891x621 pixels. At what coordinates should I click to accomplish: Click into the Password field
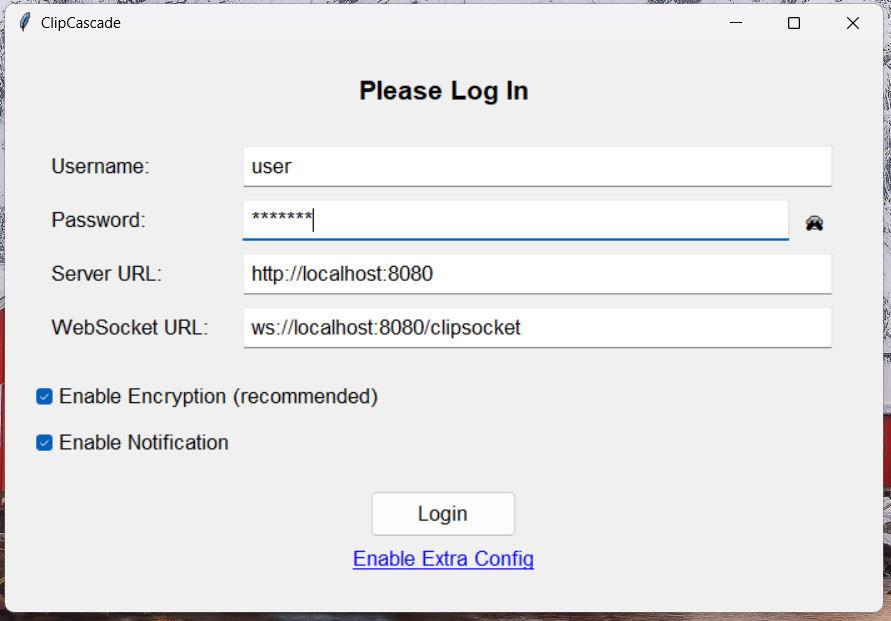(515, 221)
